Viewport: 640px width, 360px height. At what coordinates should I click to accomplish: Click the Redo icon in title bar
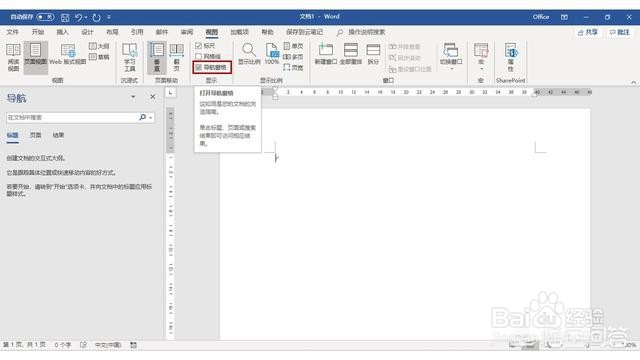click(96, 17)
